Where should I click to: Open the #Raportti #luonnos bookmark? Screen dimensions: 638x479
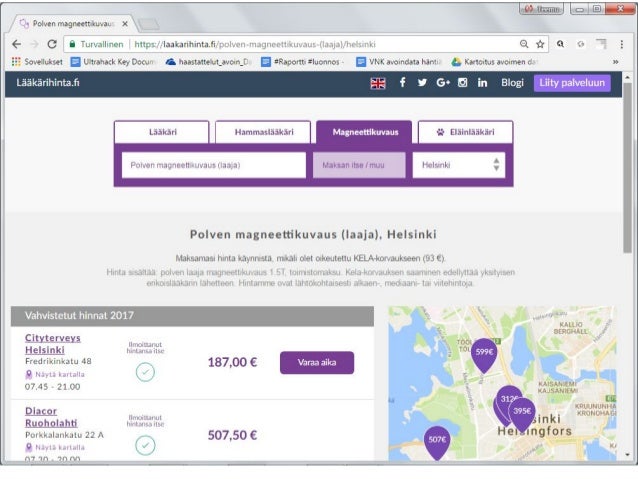(x=302, y=62)
